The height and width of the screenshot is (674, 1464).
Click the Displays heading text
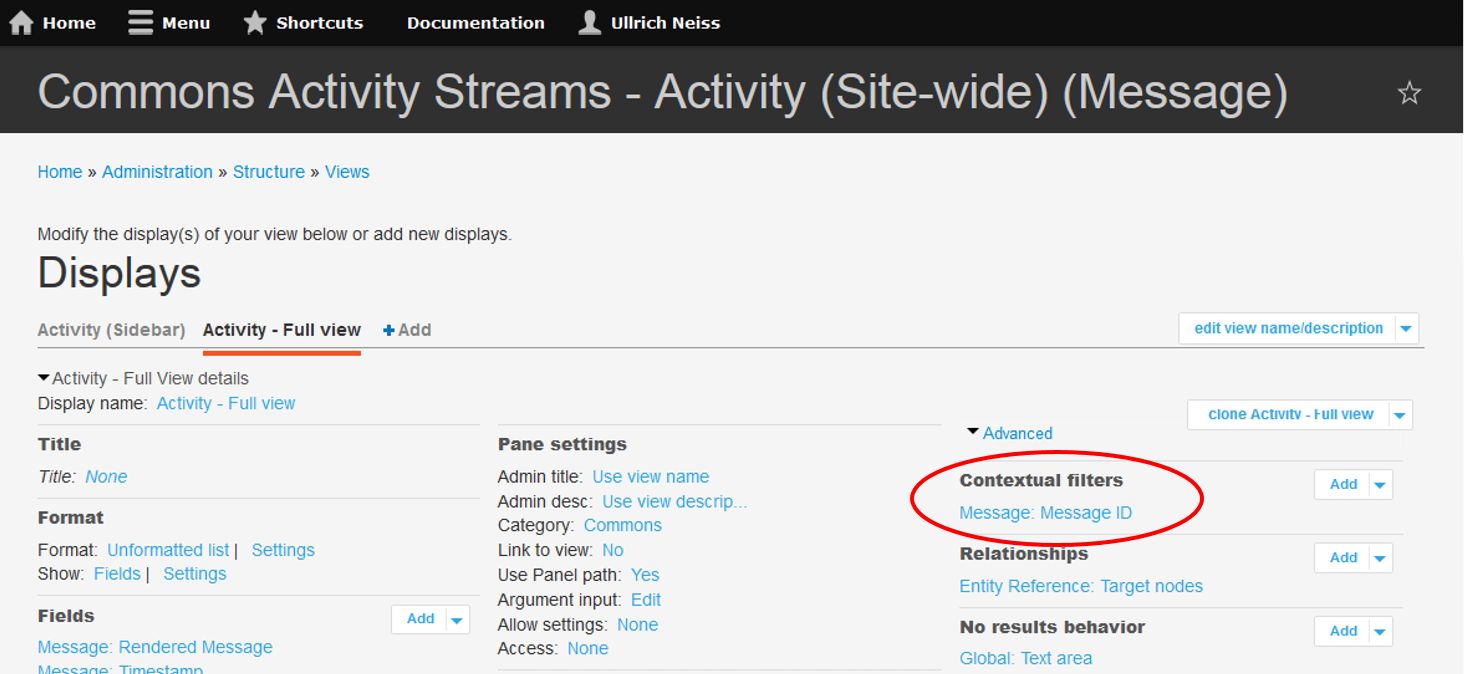119,273
